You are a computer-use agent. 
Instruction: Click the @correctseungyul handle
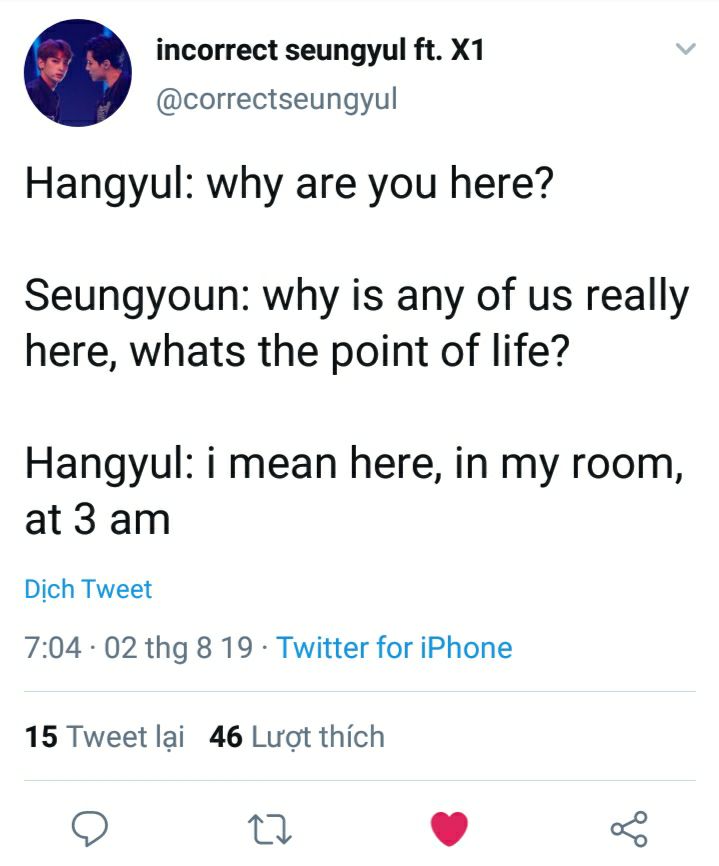[277, 99]
